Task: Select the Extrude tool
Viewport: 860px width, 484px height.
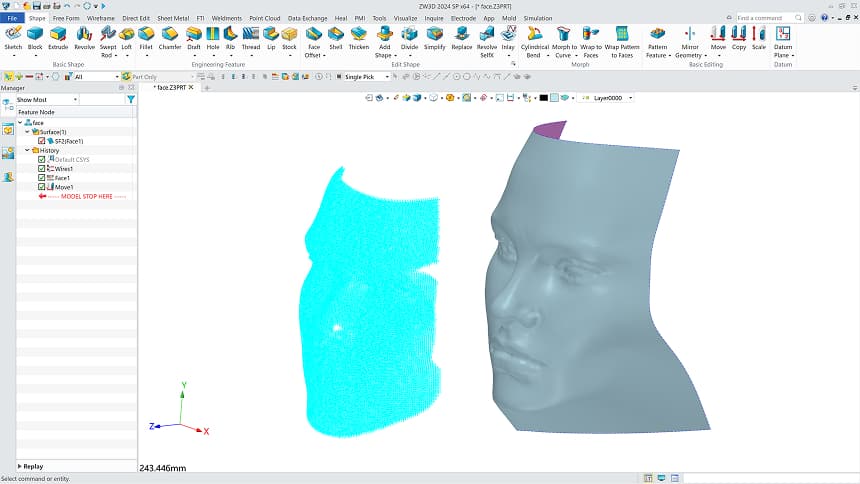Action: [59, 38]
